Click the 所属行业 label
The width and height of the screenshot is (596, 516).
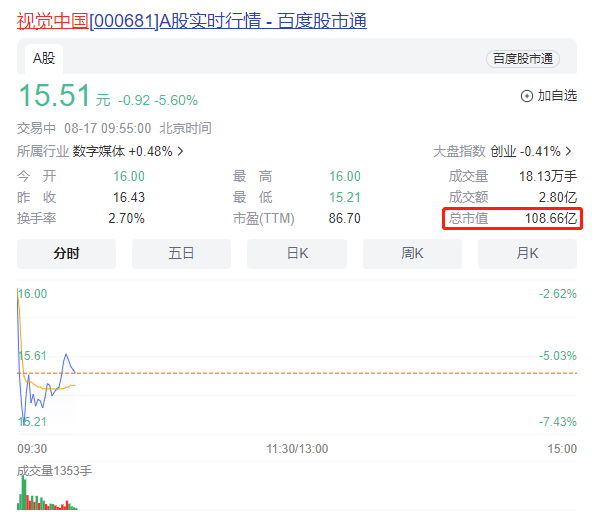[x=43, y=151]
